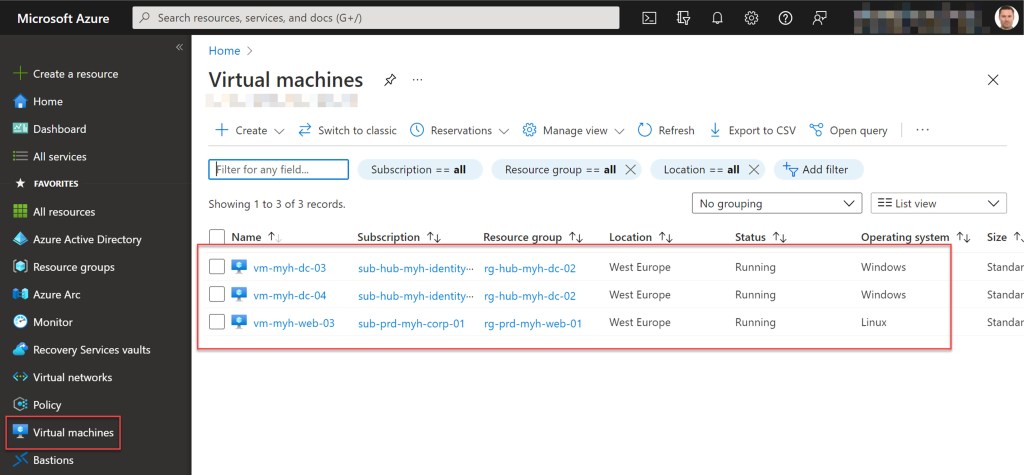Viewport: 1024px width, 475px height.
Task: Check the vm-myh-web-03 checkbox
Action: coord(217,323)
